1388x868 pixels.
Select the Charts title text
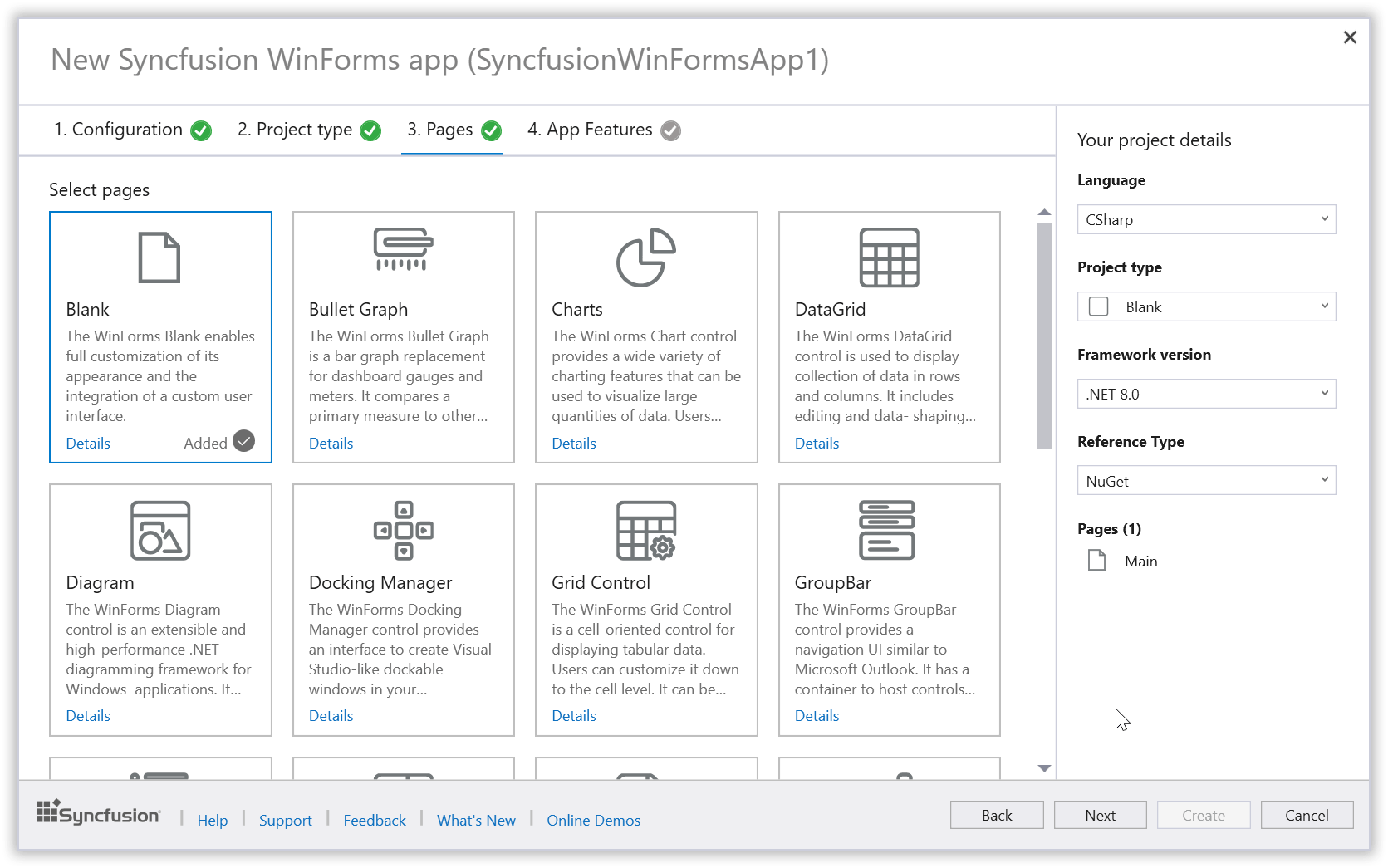[x=577, y=309]
